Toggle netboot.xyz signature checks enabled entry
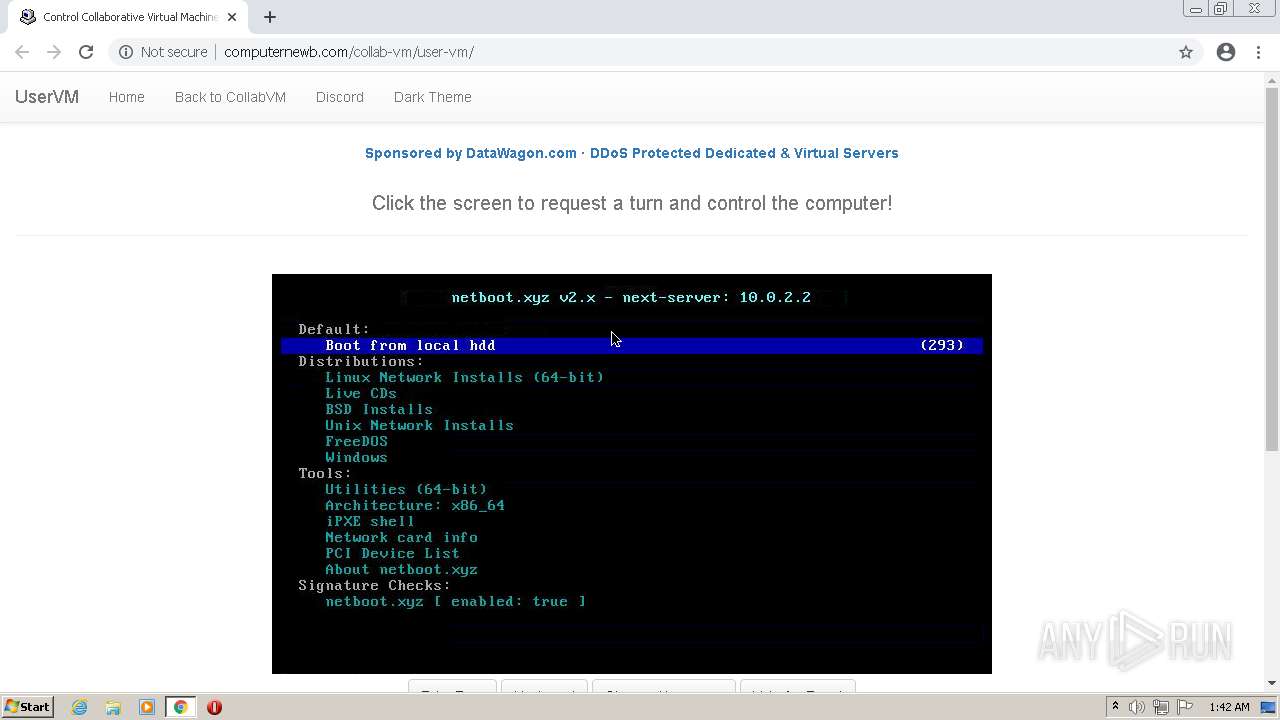This screenshot has height=720, width=1280. pos(455,601)
